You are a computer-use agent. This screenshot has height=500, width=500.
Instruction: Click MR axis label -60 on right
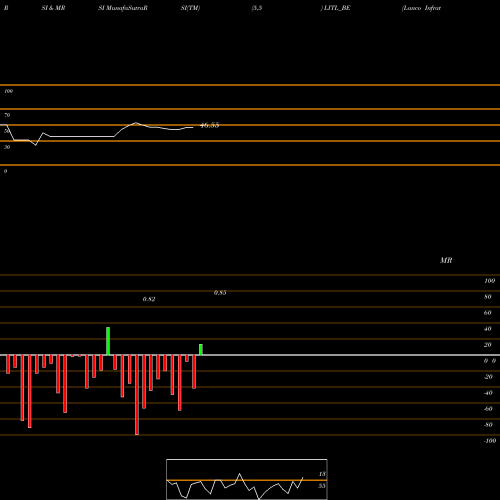pos(488,409)
